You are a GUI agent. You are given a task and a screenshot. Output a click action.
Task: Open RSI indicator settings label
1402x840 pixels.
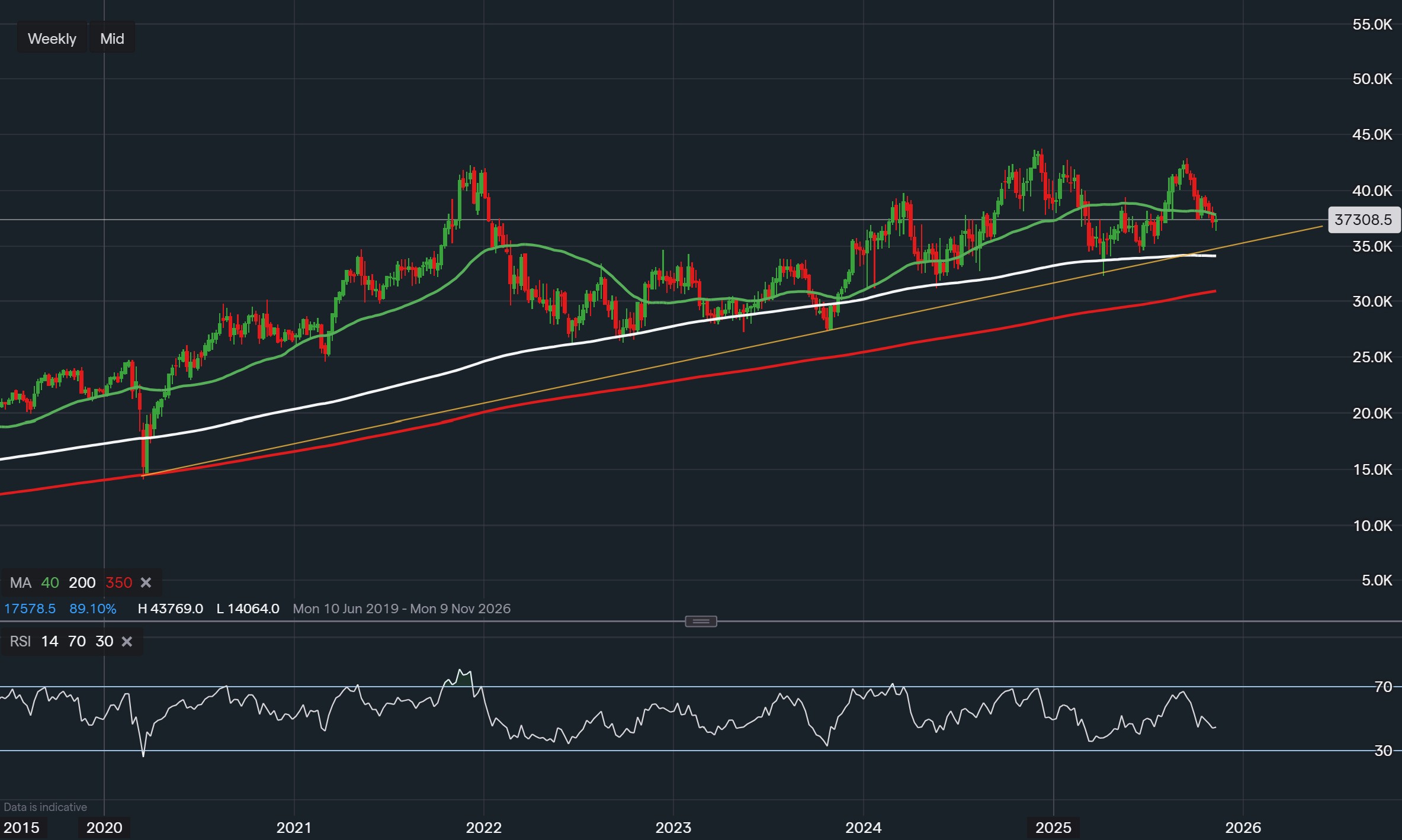coord(20,642)
